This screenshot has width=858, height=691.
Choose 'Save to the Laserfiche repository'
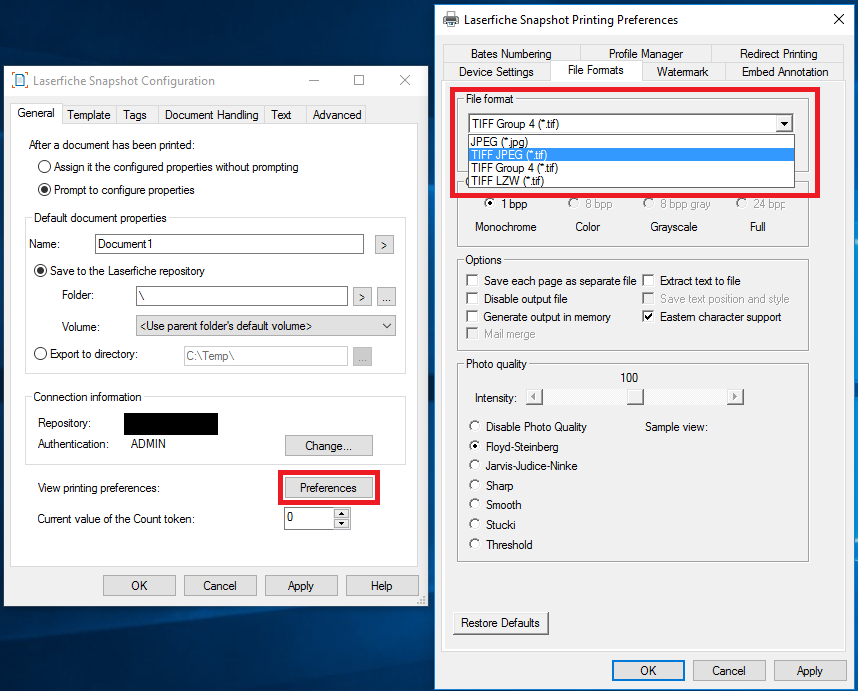point(40,271)
